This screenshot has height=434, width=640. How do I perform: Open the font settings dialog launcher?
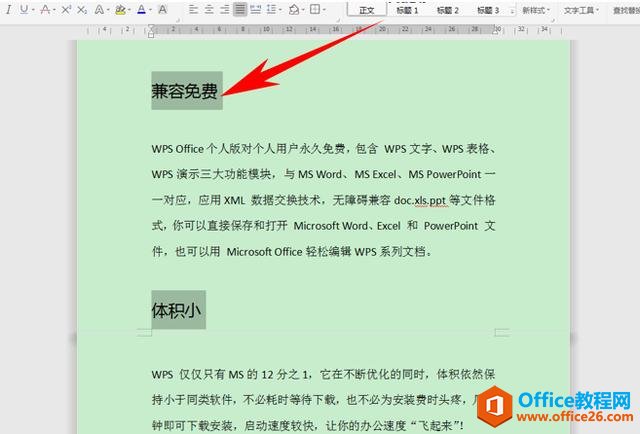(x=178, y=19)
